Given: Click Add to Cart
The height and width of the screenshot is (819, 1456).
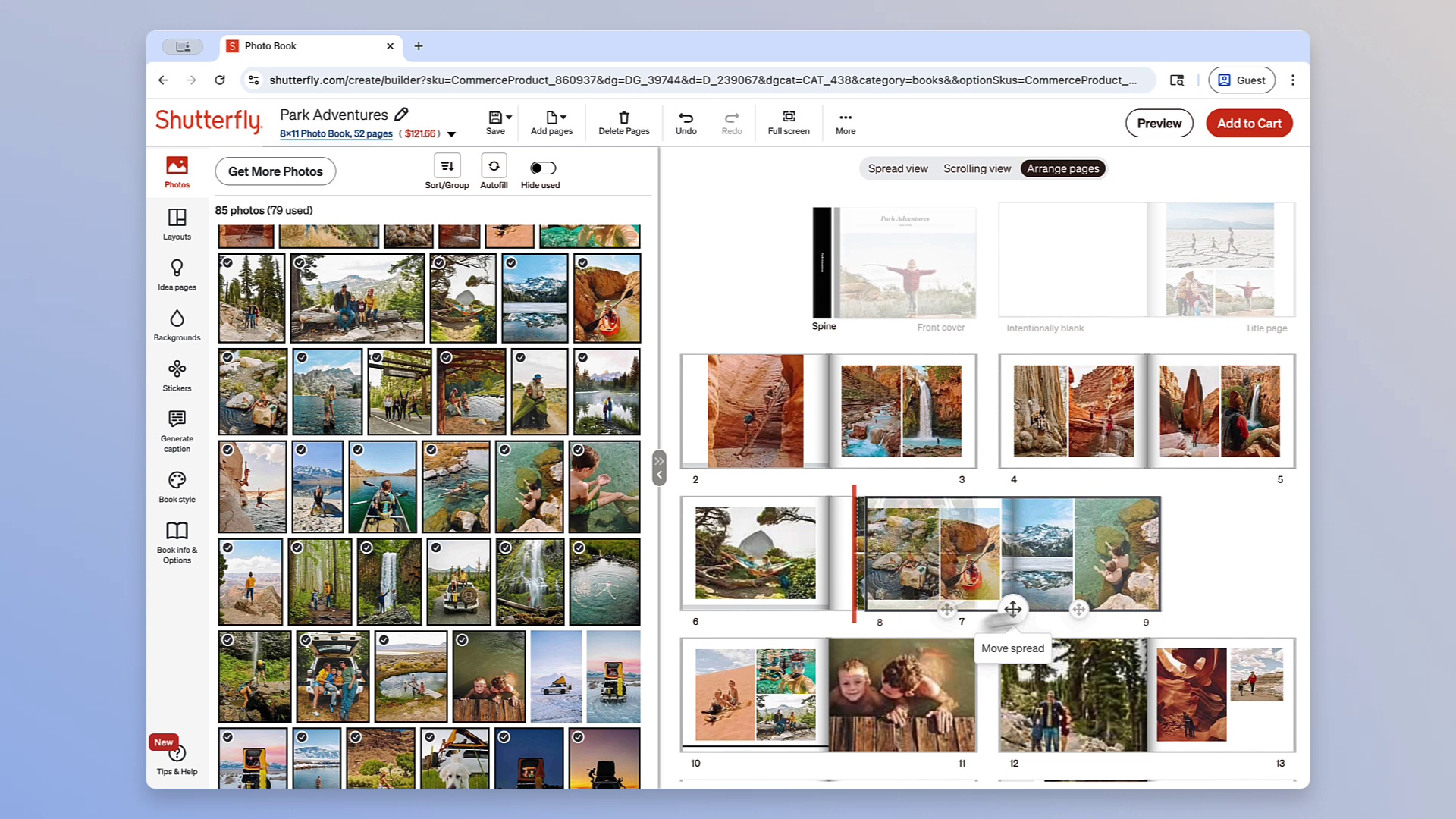Looking at the screenshot, I should [1249, 123].
